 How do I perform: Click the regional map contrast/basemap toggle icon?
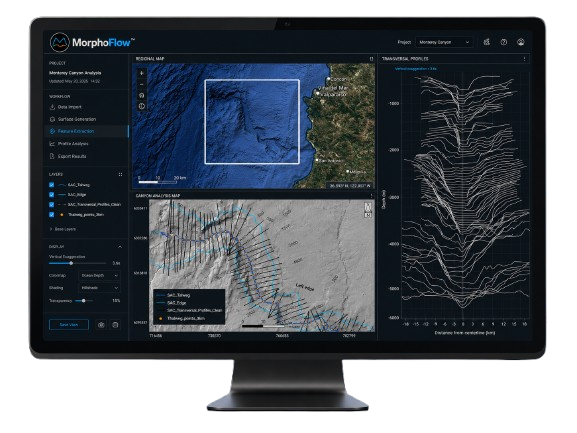(142, 106)
